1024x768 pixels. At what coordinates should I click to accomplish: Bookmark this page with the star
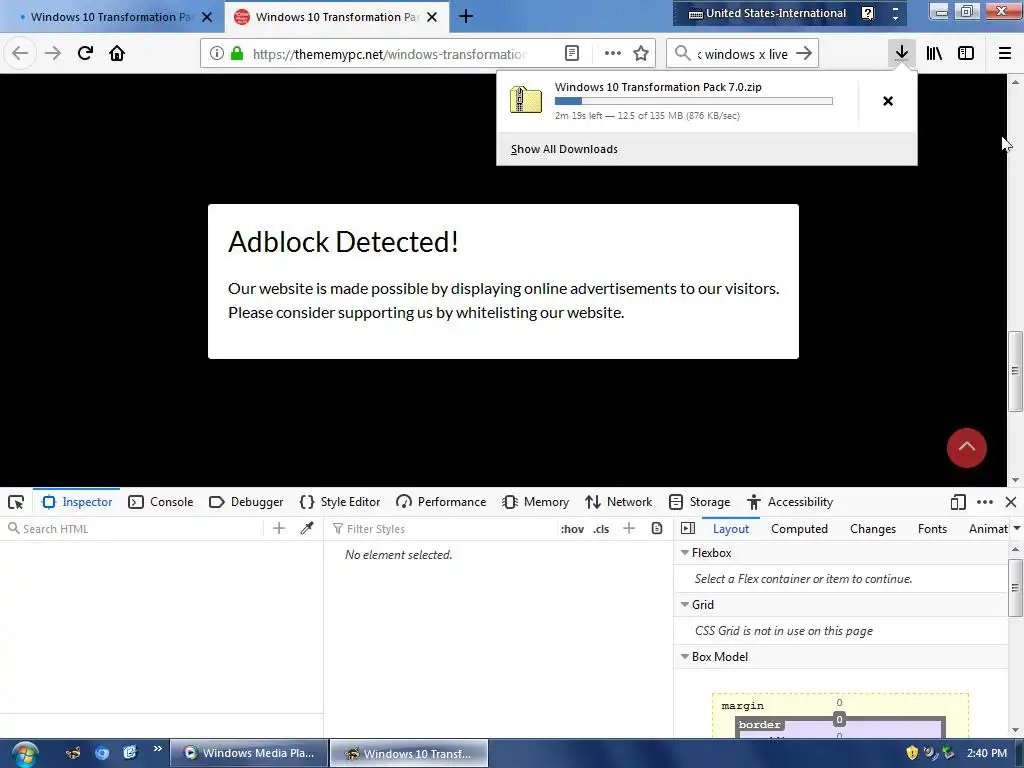(641, 54)
